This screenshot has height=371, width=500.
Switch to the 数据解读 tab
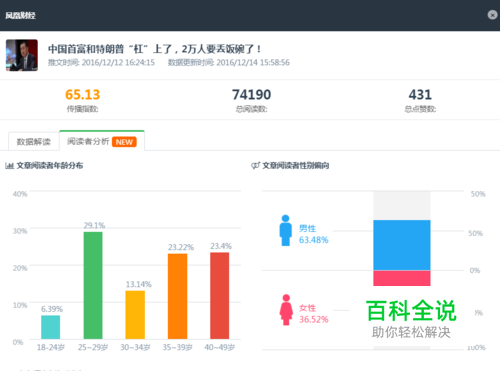pos(34,142)
